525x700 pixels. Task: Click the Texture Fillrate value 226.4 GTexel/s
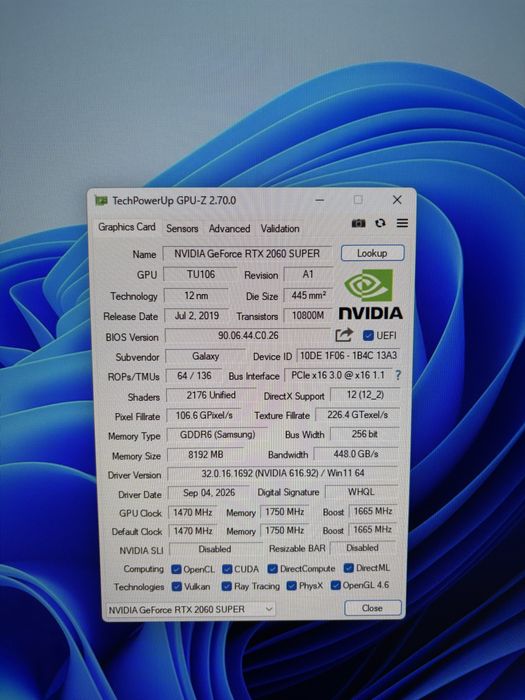358,415
